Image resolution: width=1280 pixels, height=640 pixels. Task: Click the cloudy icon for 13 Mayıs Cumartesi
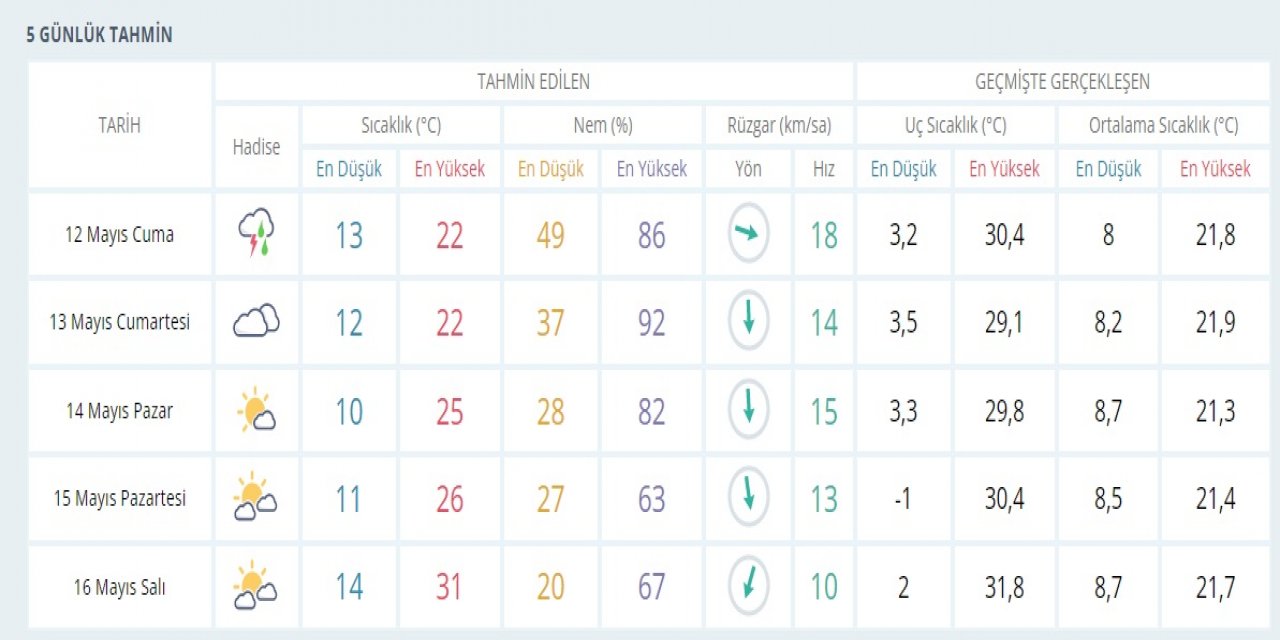tap(256, 321)
